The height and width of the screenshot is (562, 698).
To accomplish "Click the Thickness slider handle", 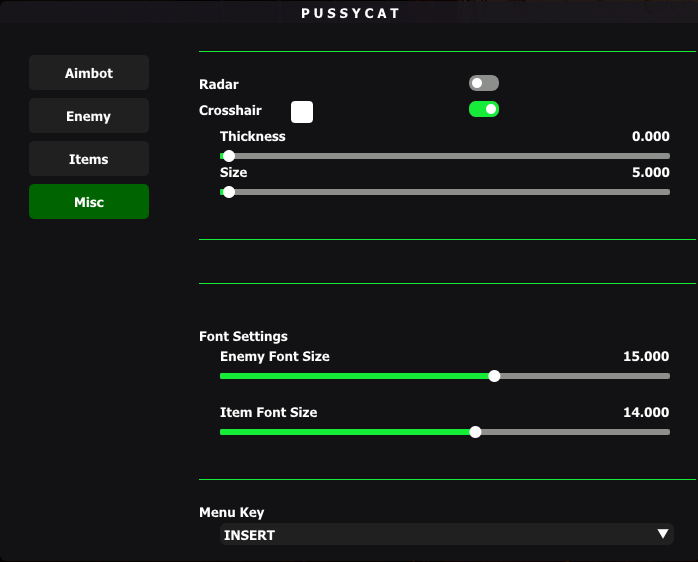I will (x=229, y=156).
